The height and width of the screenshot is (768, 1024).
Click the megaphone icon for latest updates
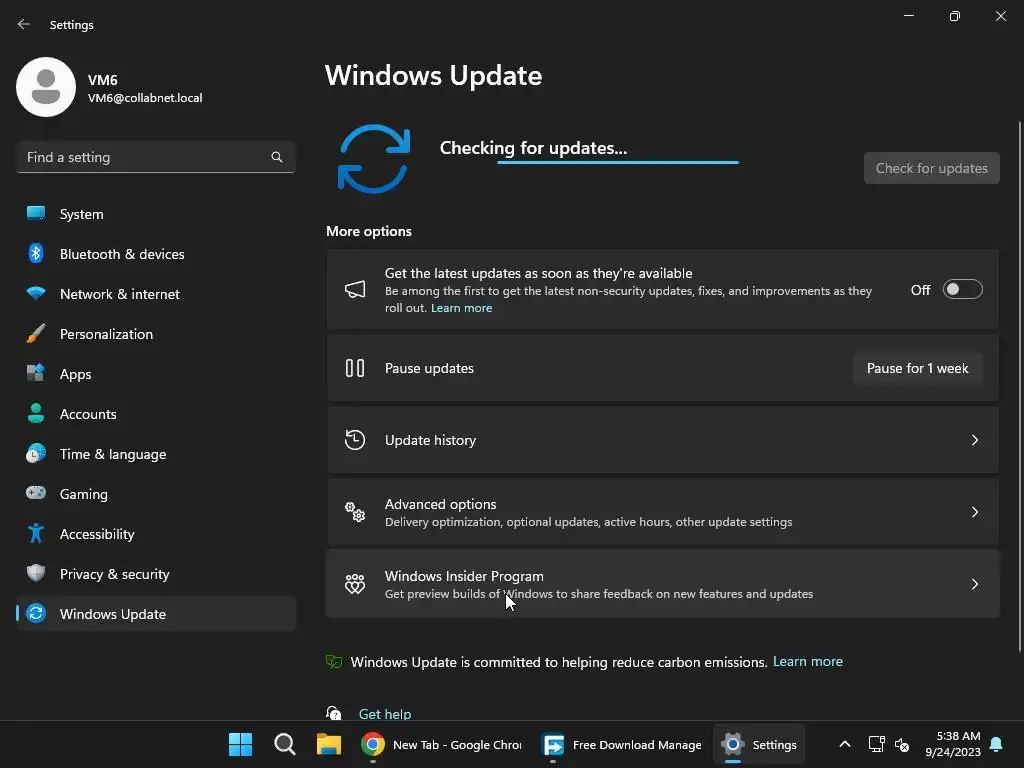355,289
